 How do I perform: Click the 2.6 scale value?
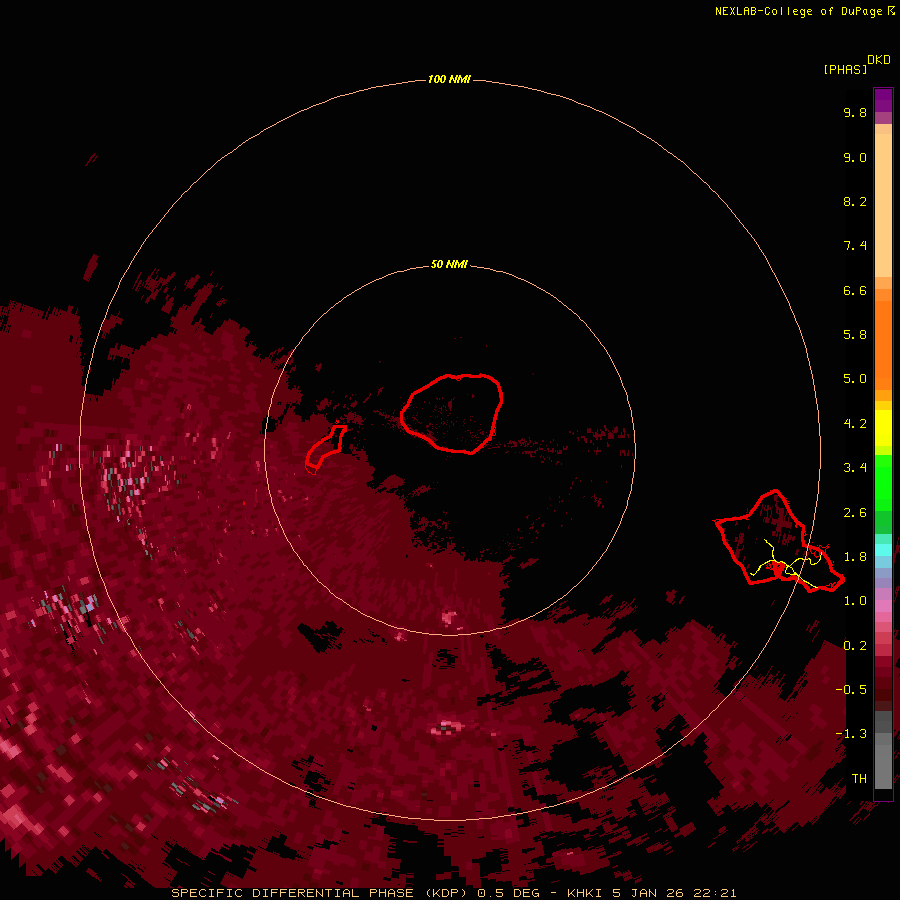click(x=855, y=513)
